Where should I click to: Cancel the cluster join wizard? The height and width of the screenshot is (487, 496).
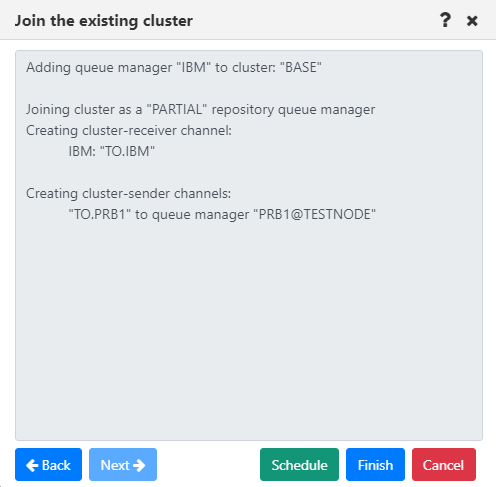click(444, 464)
